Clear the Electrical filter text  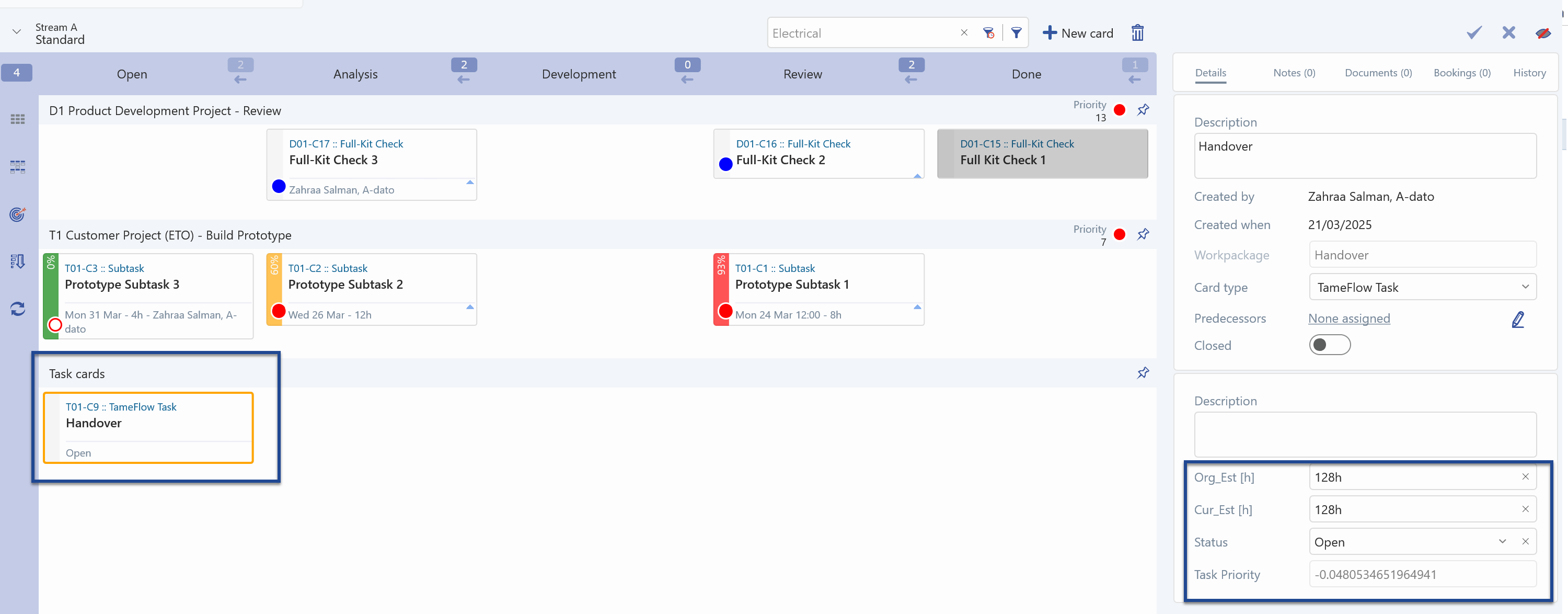tap(964, 33)
